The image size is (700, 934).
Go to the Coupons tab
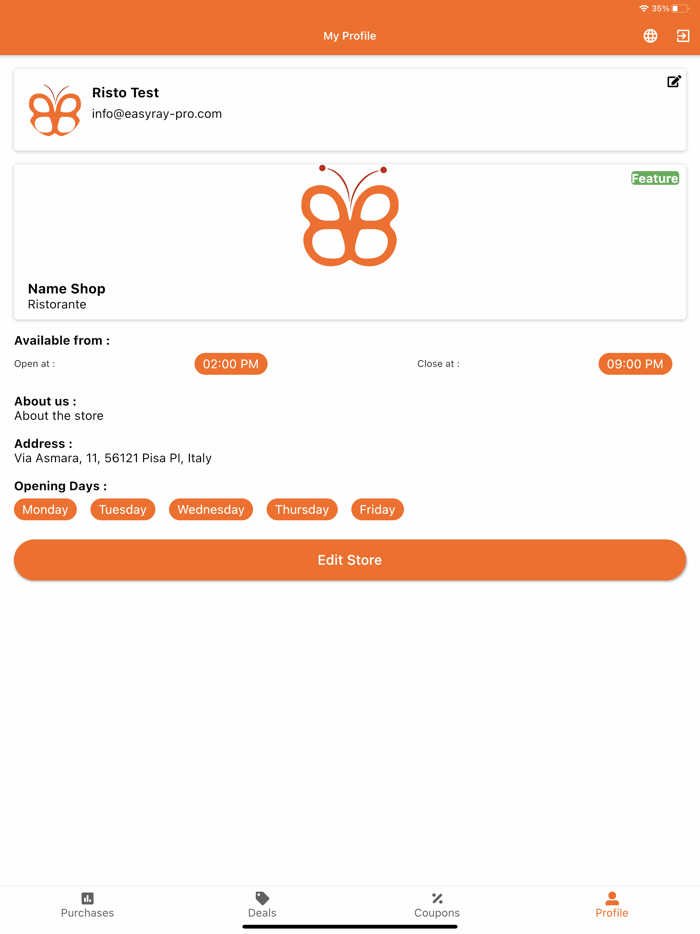437,905
